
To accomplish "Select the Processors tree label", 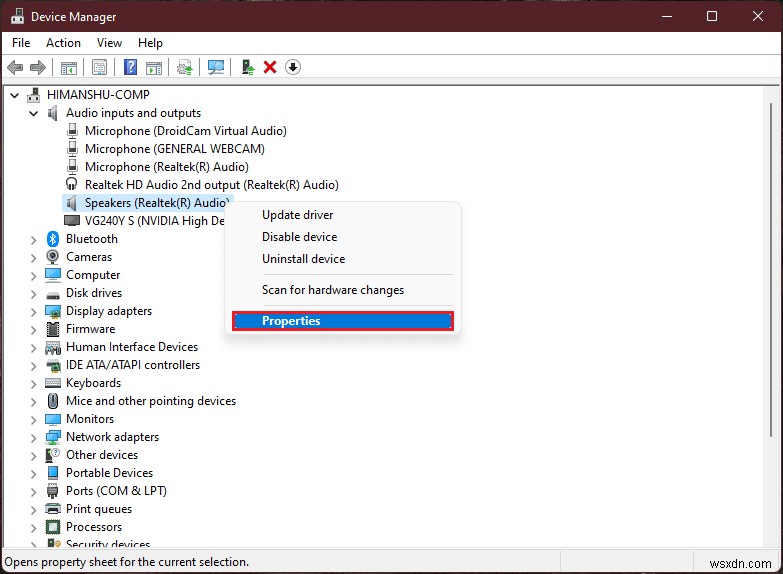I will [94, 527].
